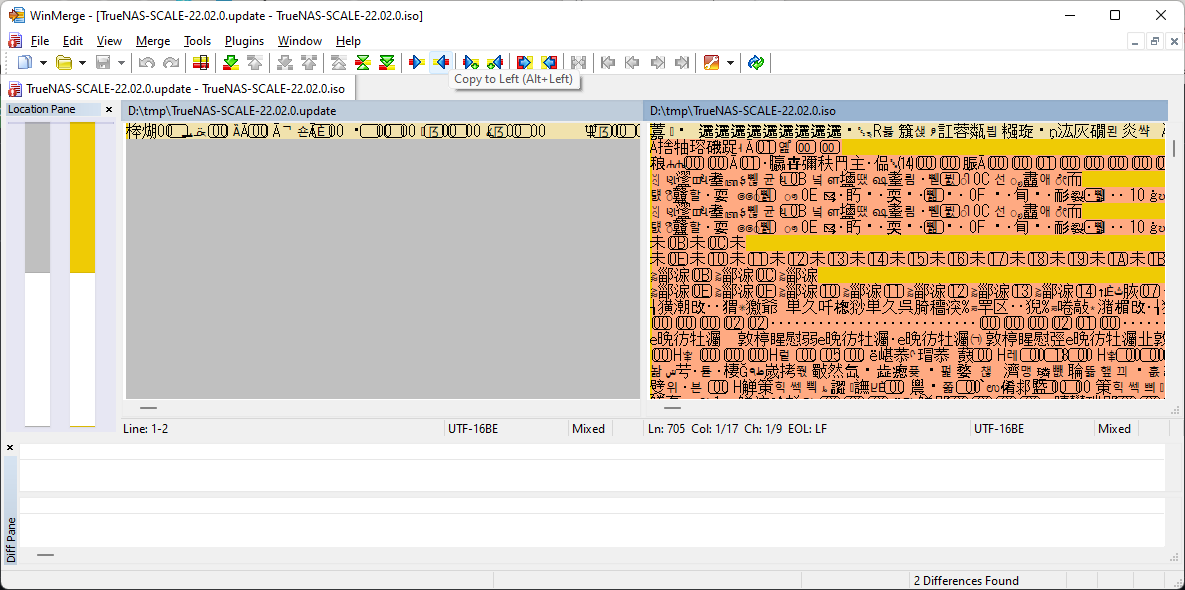Click the Previous Conflict gray up-arrow icon

point(309,63)
